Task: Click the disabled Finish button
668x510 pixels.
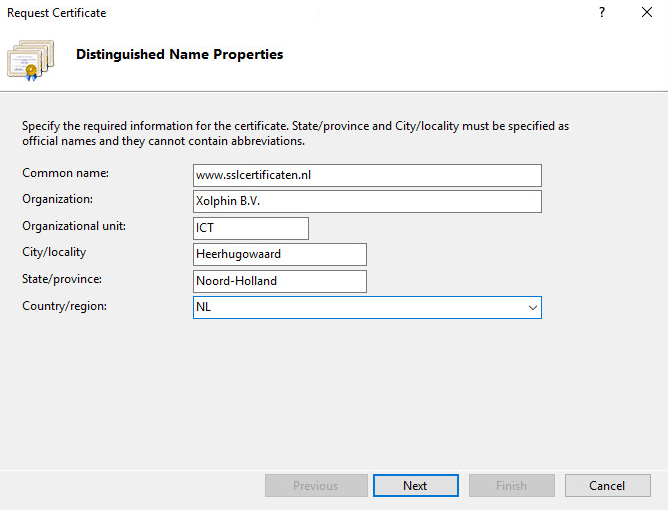Action: (511, 486)
